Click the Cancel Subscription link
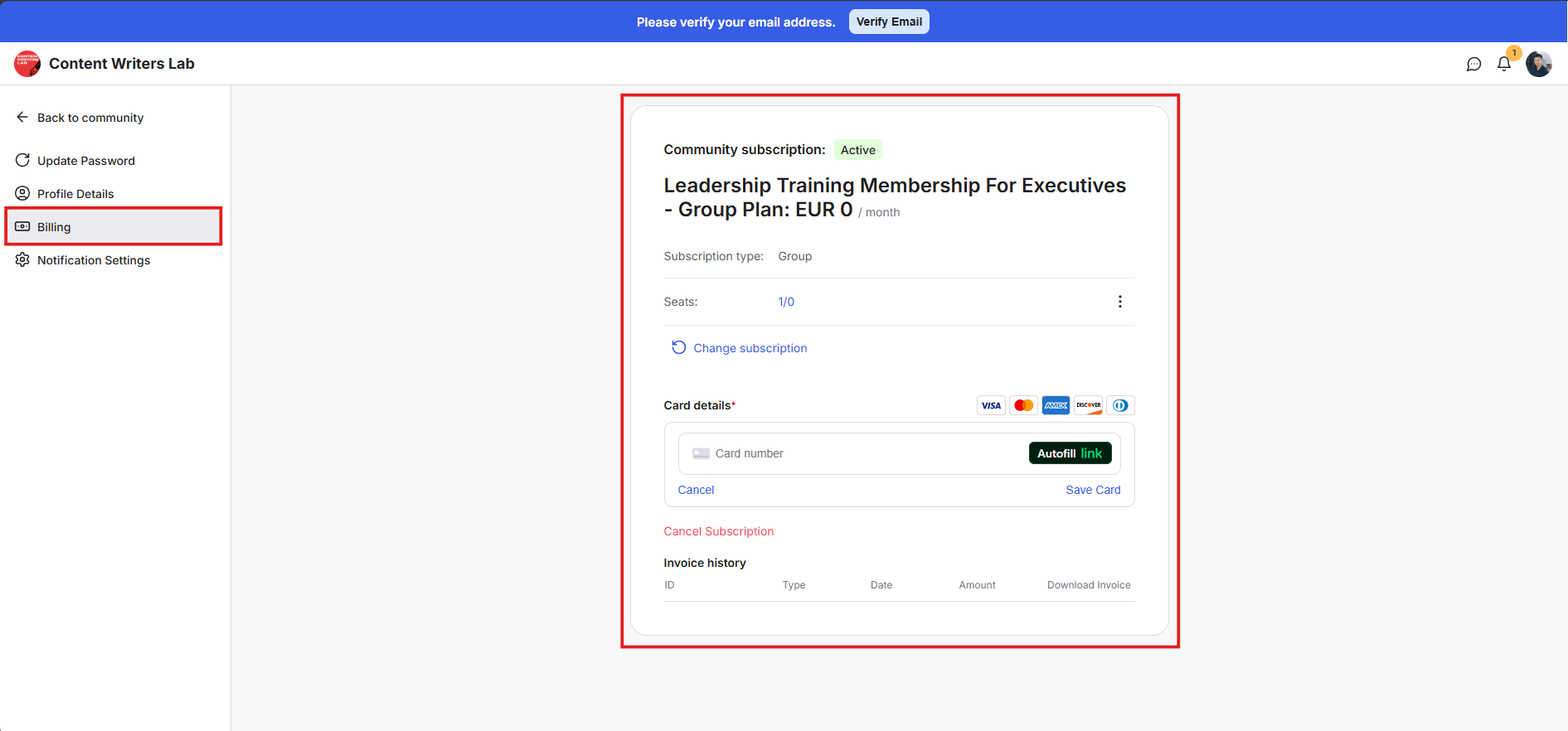The width and height of the screenshot is (1568, 731). pos(719,531)
